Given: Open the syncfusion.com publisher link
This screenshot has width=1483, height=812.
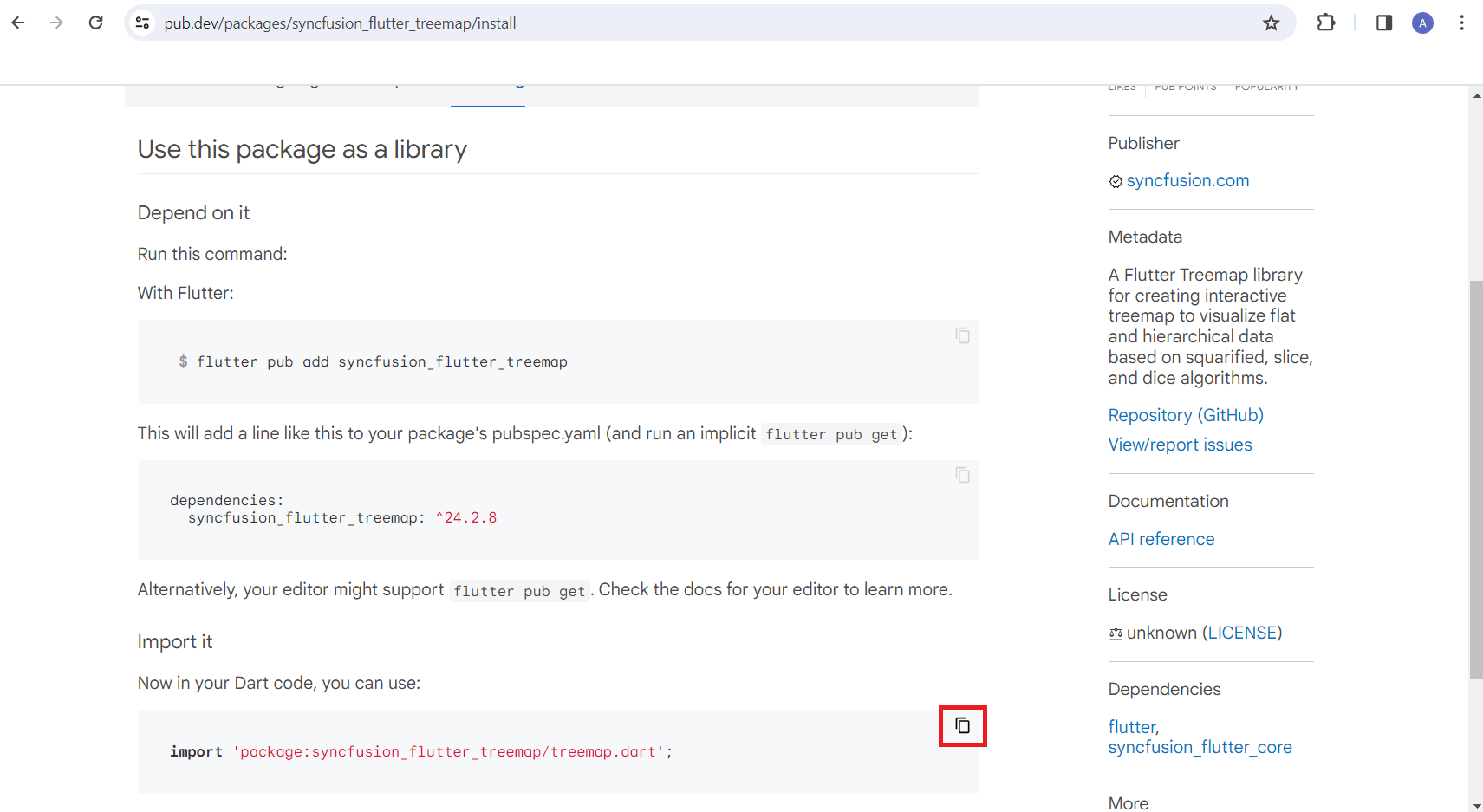Looking at the screenshot, I should pos(1187,180).
